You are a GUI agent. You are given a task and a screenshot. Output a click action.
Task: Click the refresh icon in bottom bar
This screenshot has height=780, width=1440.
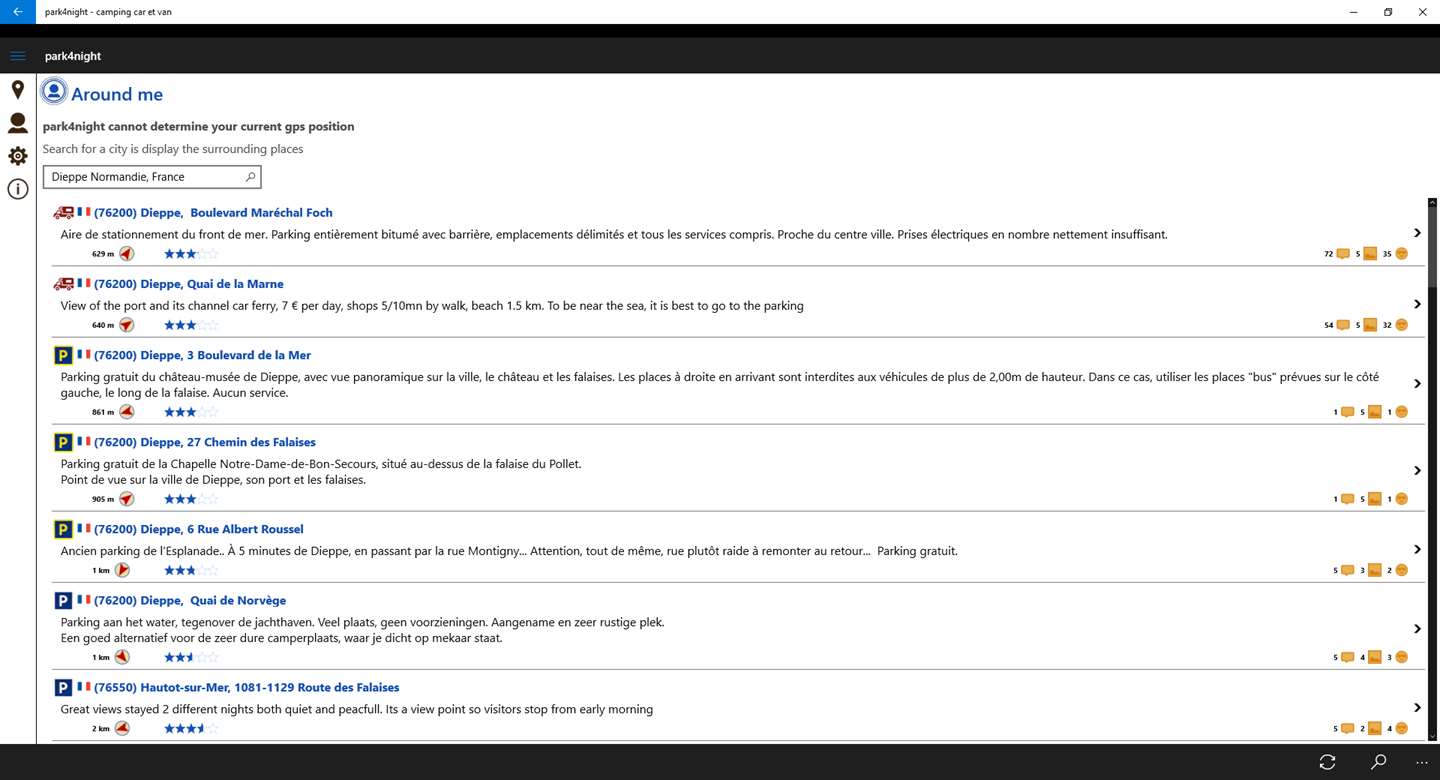(x=1327, y=762)
